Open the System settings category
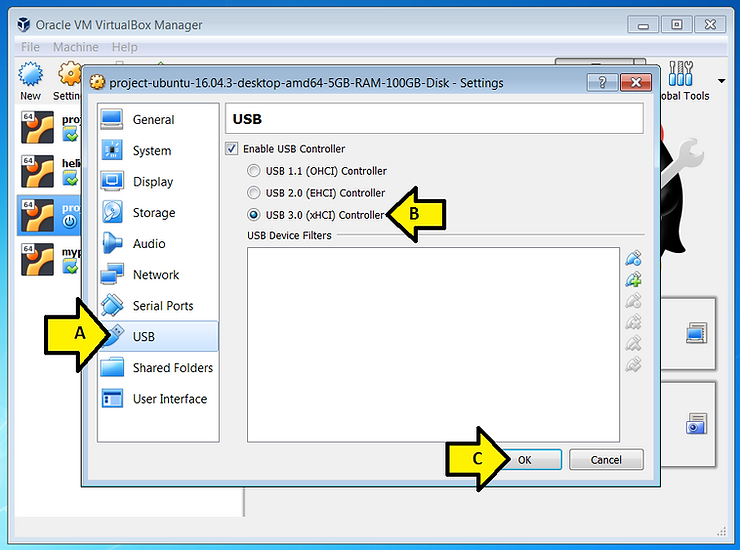This screenshot has width=740, height=550. (x=158, y=151)
